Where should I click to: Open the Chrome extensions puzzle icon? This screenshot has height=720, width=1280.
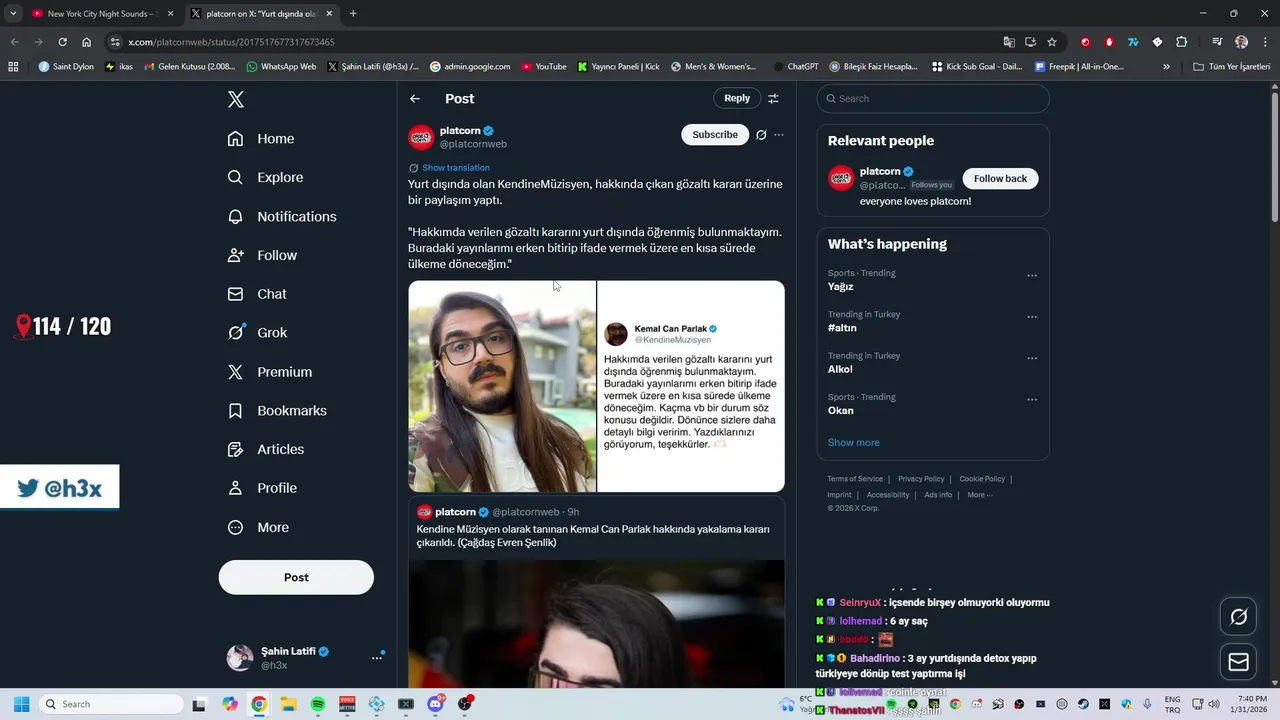click(1182, 42)
